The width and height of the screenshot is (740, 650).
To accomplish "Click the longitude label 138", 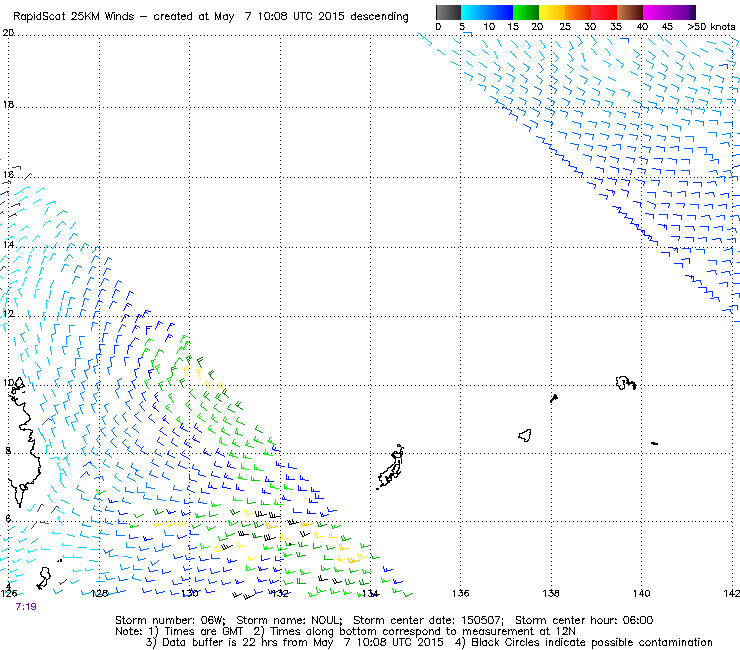I will pyautogui.click(x=551, y=593).
